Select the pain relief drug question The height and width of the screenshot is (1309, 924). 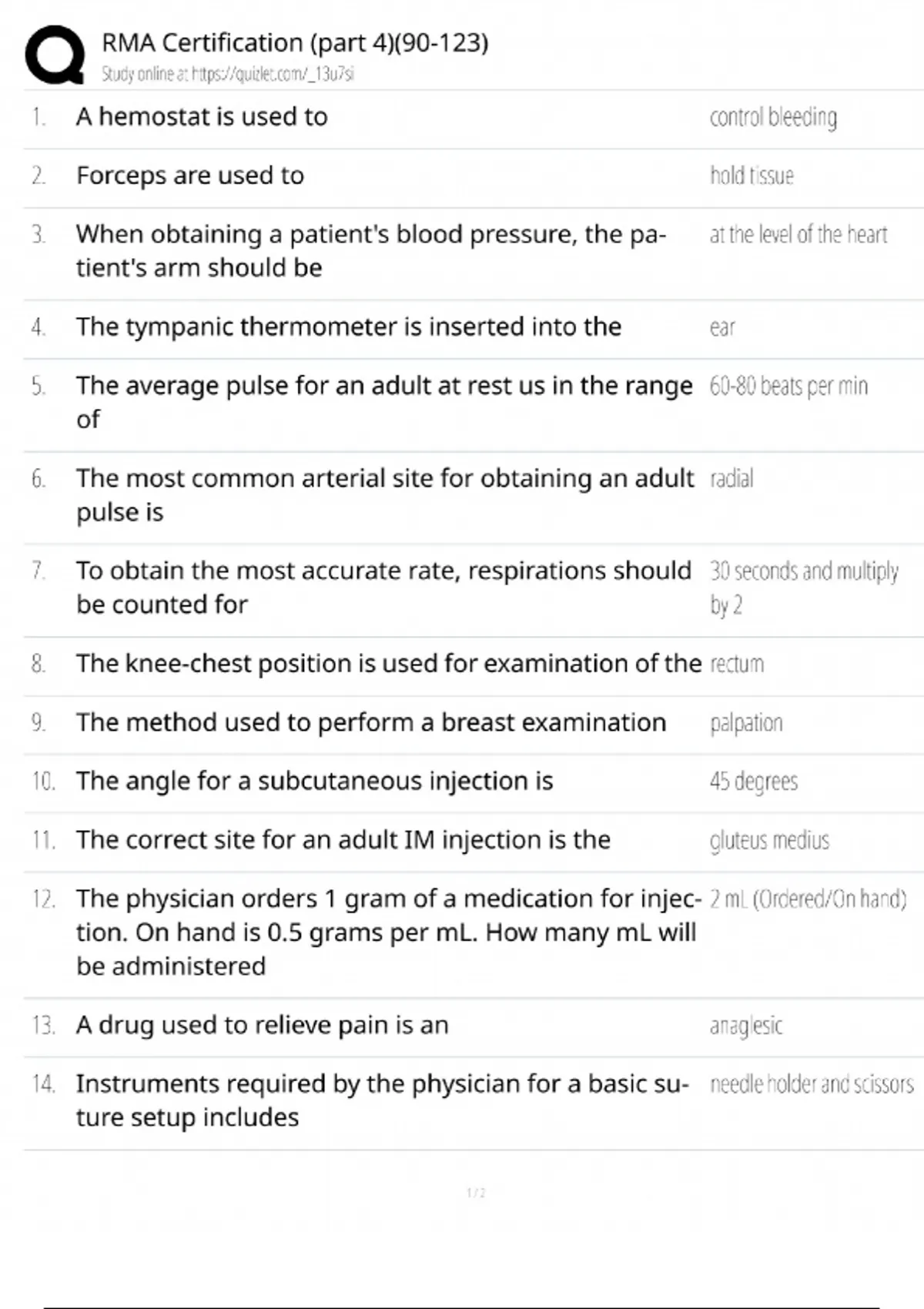coord(262,1025)
